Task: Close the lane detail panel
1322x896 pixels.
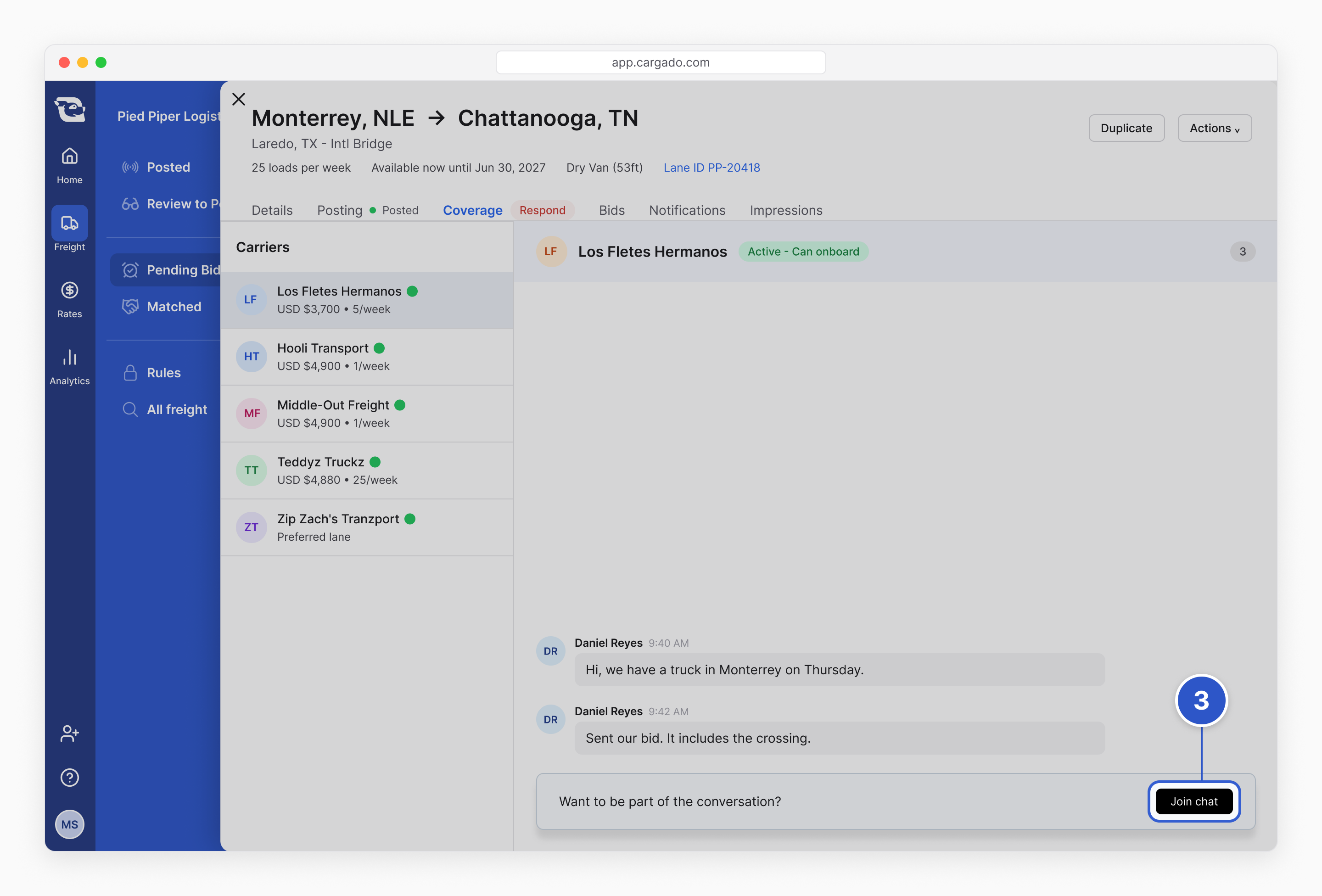Action: pyautogui.click(x=239, y=99)
